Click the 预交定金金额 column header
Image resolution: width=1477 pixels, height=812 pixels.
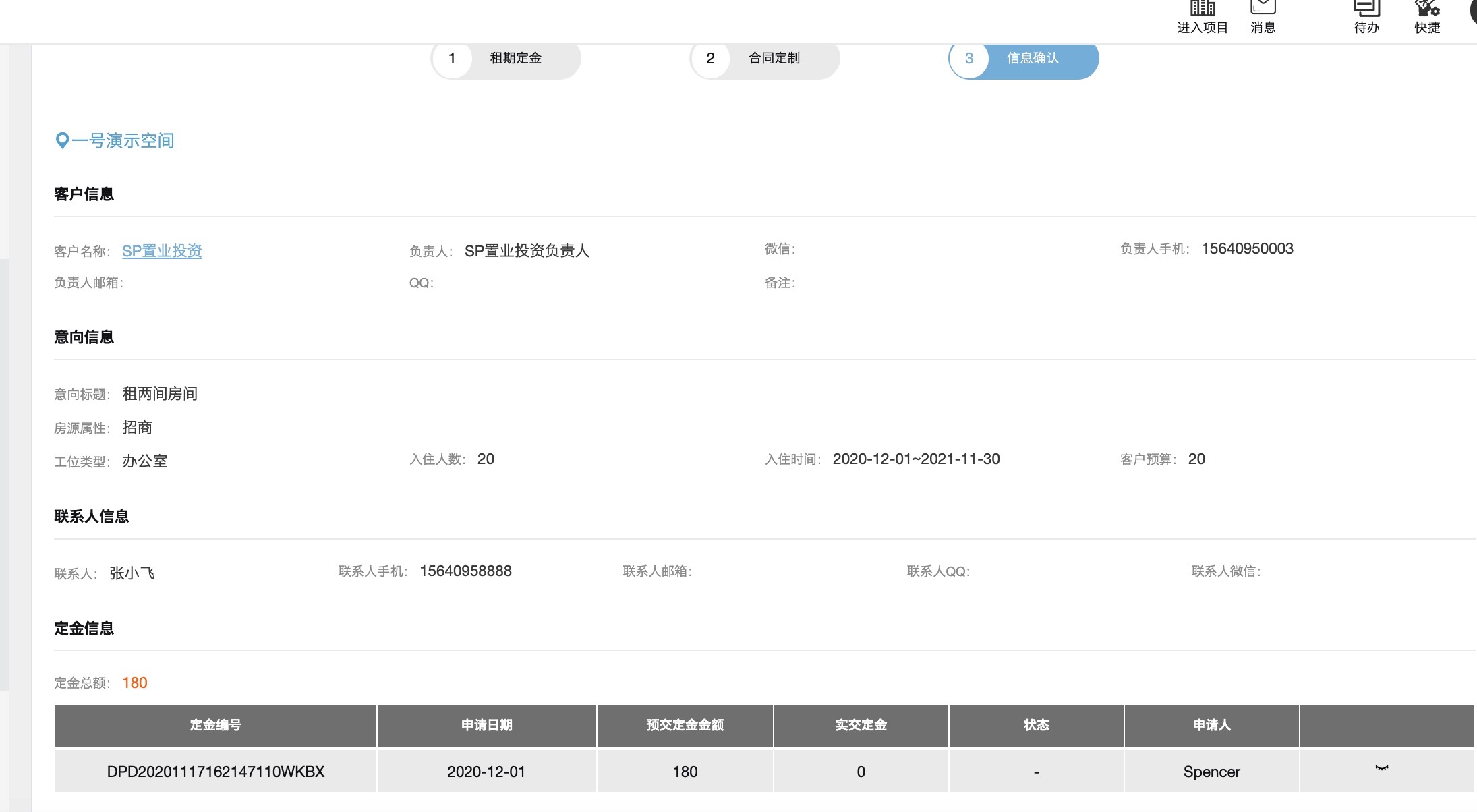point(685,725)
